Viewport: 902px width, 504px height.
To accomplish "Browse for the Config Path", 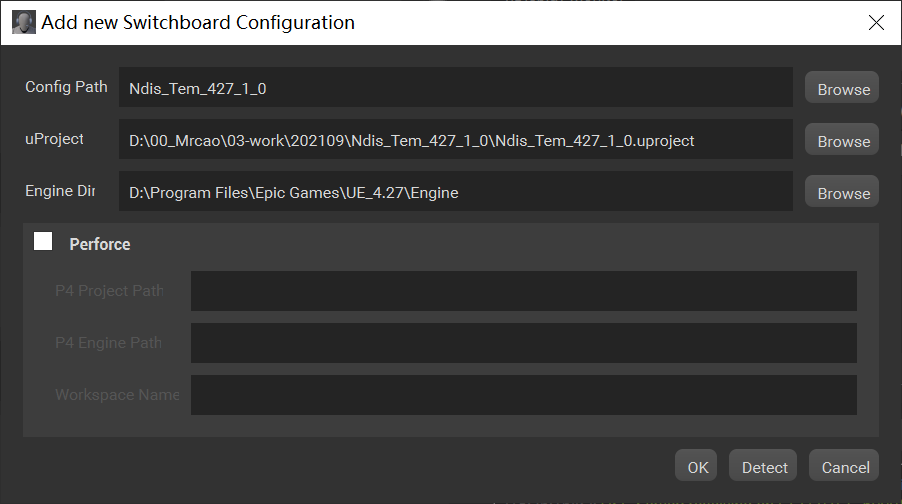I will tap(842, 87).
